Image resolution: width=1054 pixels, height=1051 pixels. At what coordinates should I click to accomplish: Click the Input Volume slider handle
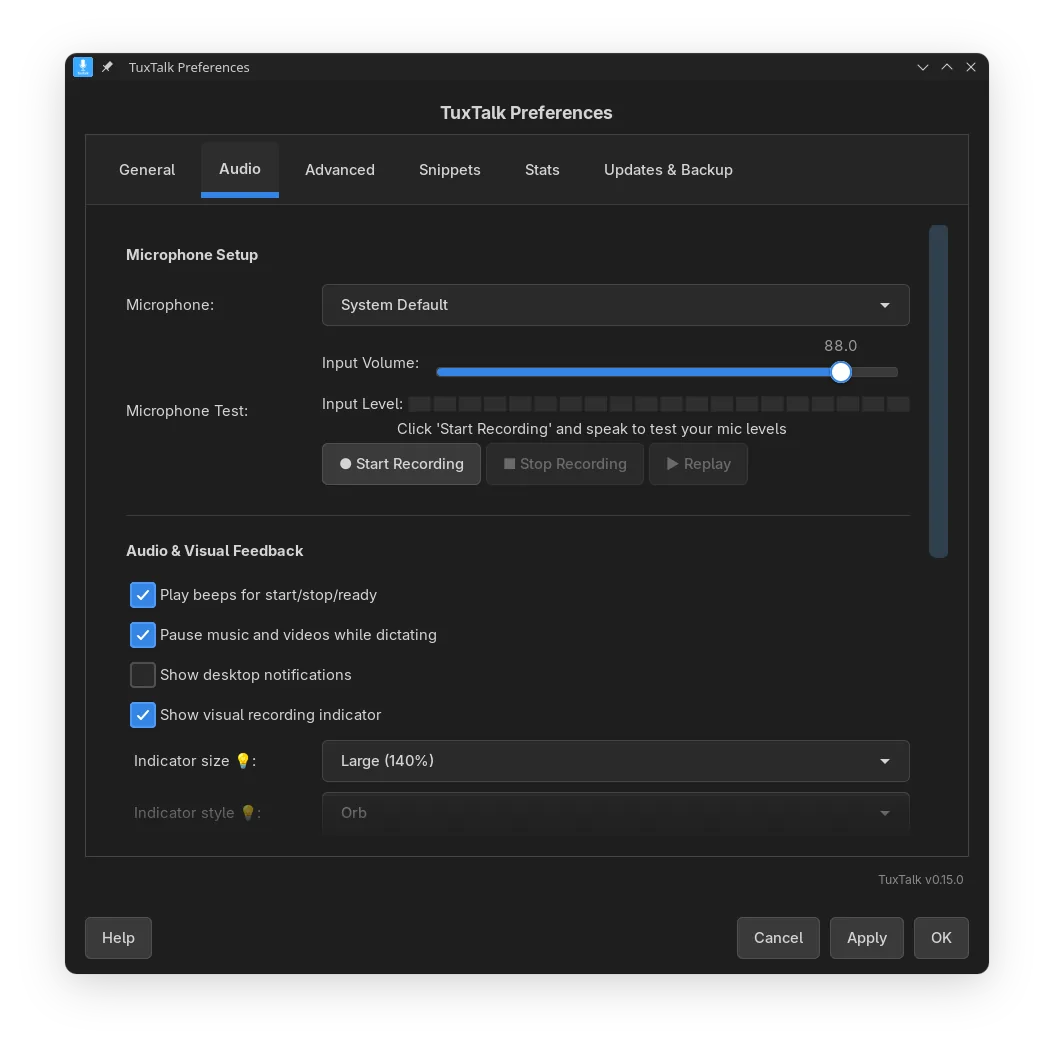[841, 372]
